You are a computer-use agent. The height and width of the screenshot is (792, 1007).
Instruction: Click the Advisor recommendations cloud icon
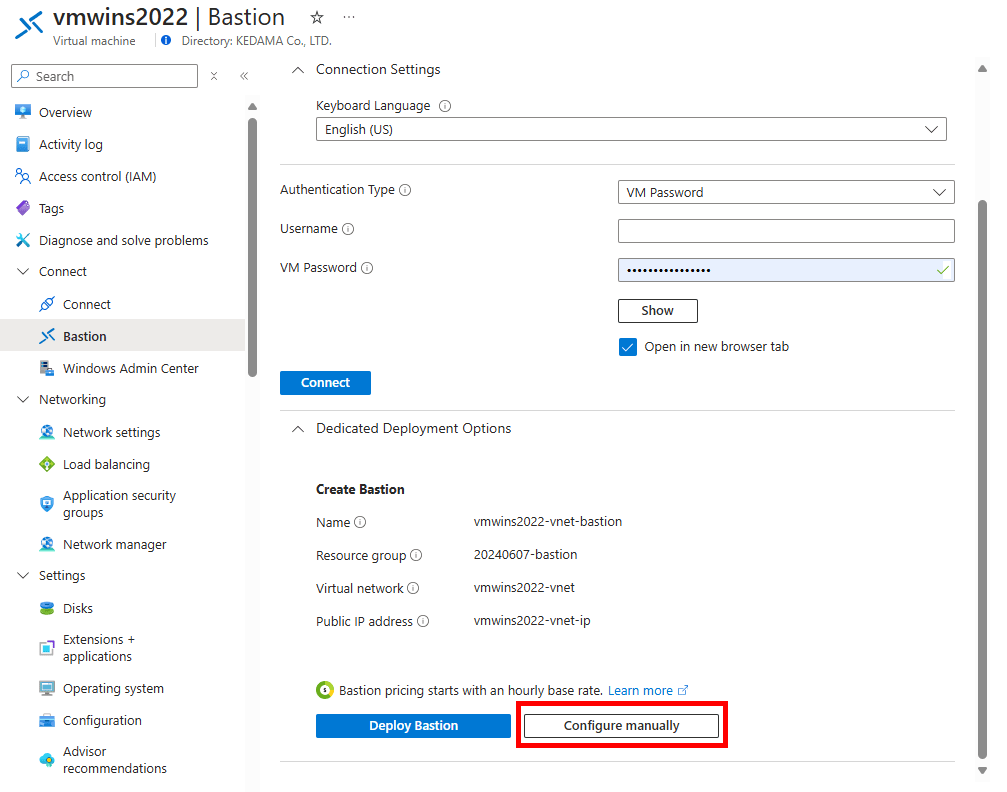pyautogui.click(x=47, y=760)
